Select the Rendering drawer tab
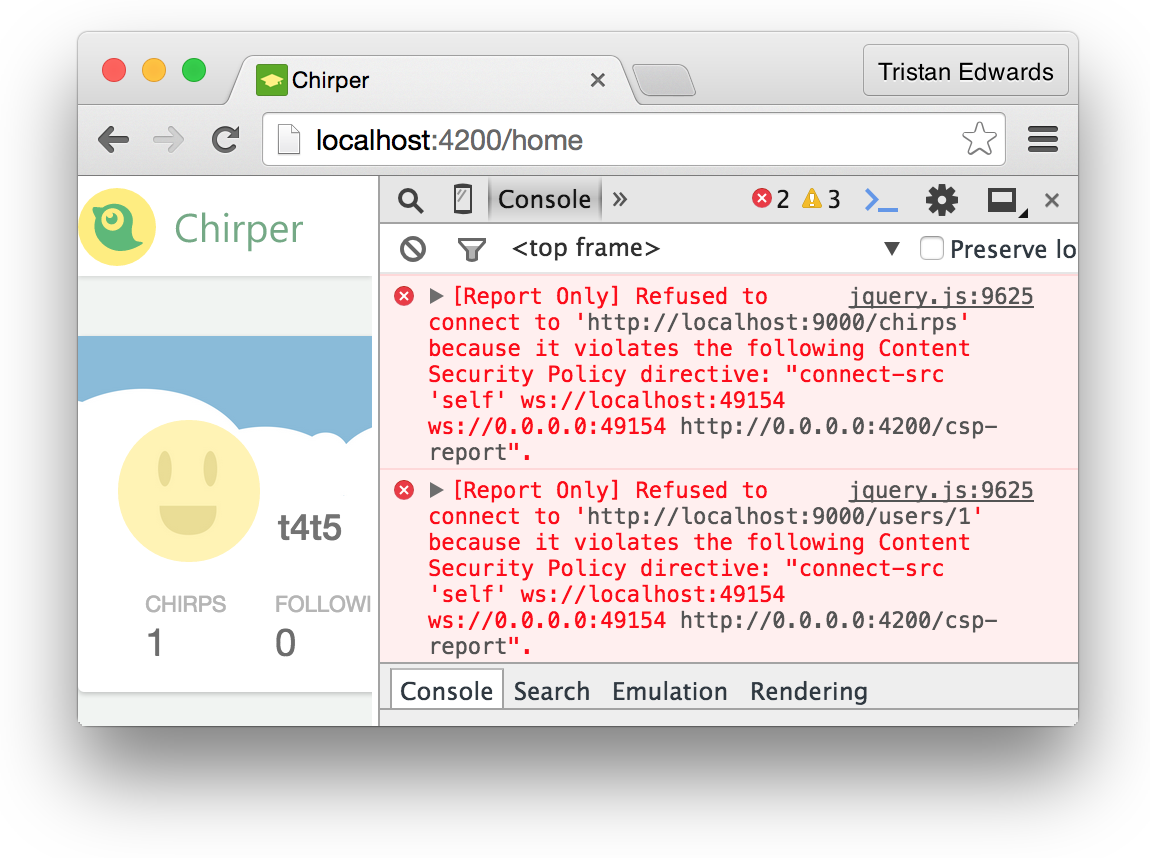Image resolution: width=1150 pixels, height=858 pixels. tap(808, 691)
